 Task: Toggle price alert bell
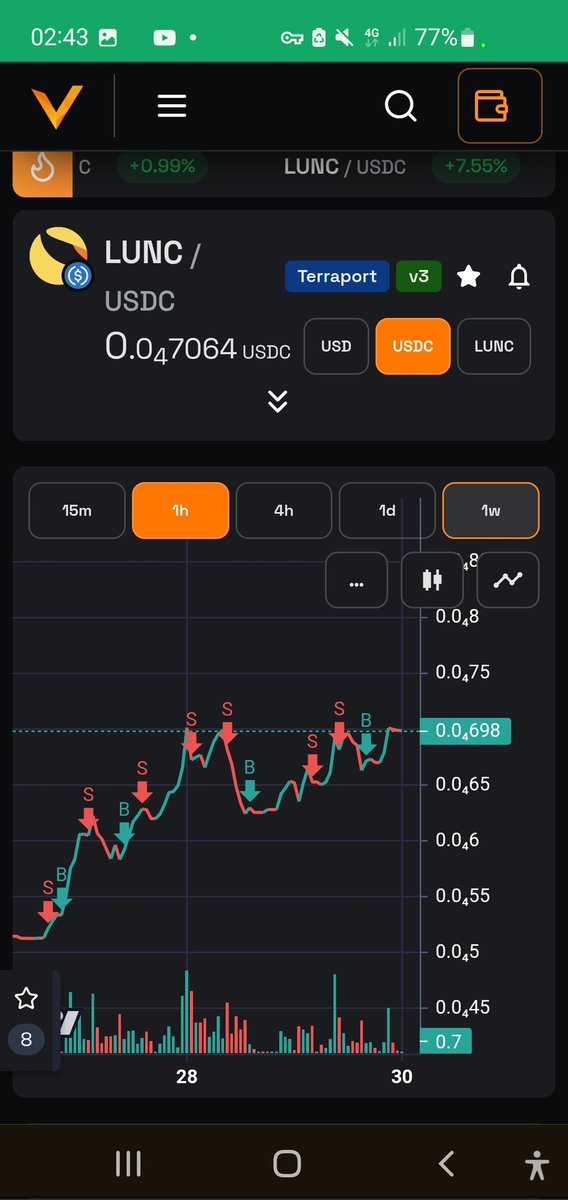pos(519,277)
